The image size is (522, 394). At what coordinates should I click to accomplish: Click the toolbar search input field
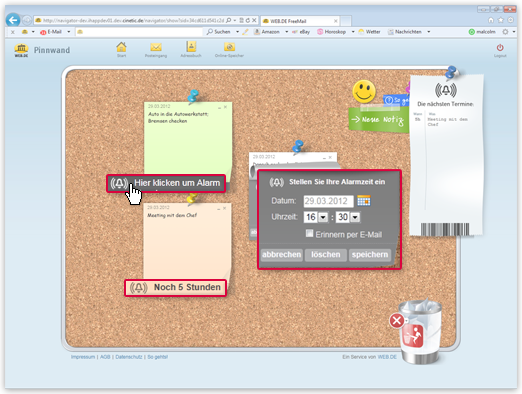tap(139, 32)
